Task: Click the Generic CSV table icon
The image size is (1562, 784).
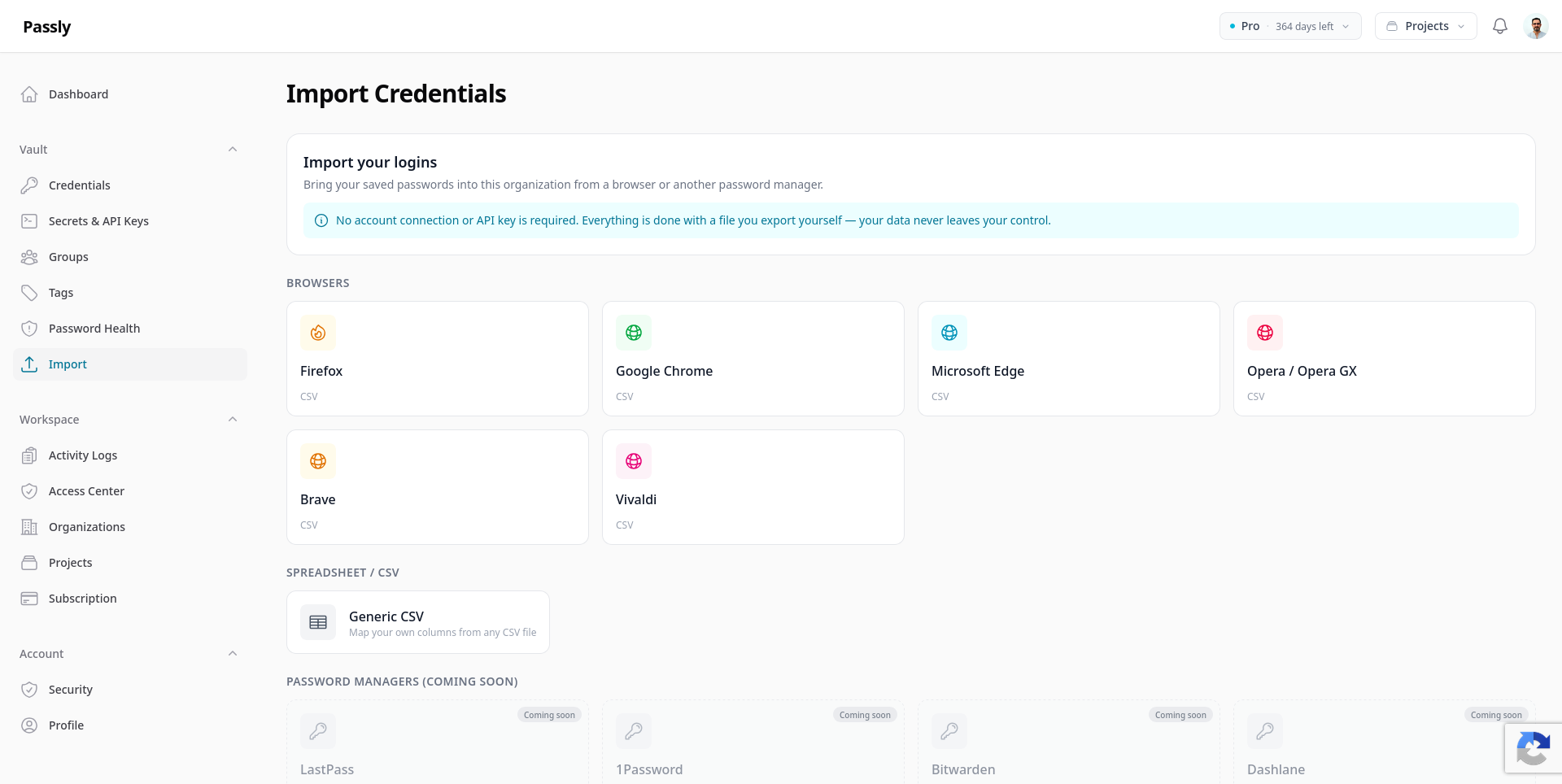Action: coord(318,622)
